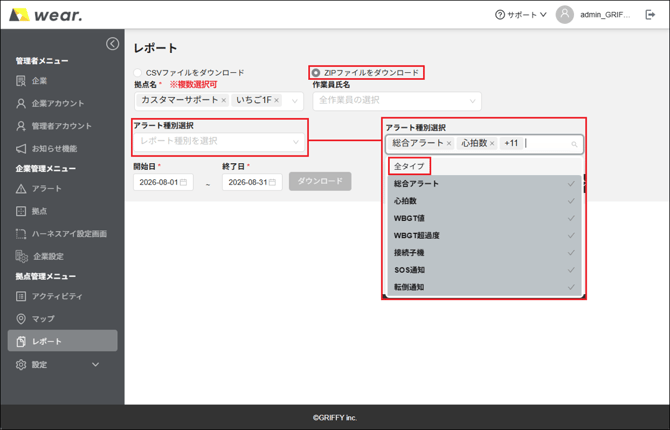Click the admin_GRIF... username
Screen dimensions: 670x430
pyautogui.click(x=605, y=15)
